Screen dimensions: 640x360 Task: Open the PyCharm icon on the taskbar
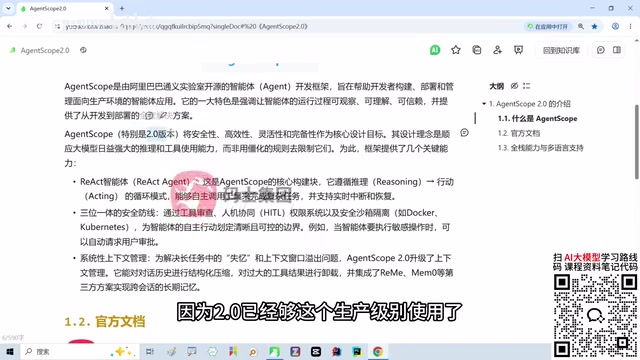click(357, 351)
